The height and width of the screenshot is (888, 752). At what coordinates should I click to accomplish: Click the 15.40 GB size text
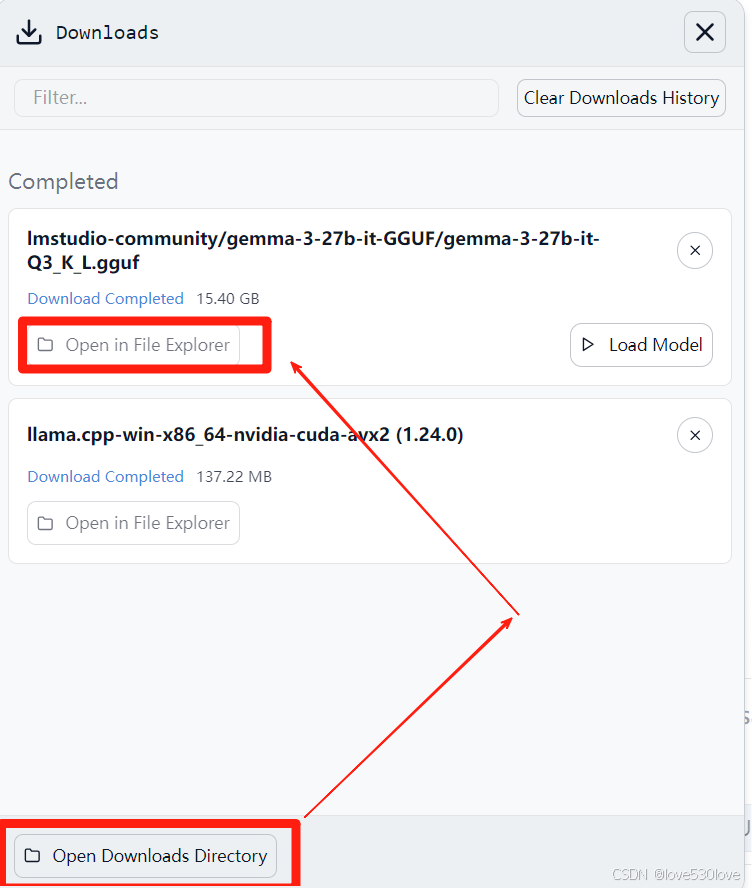228,298
